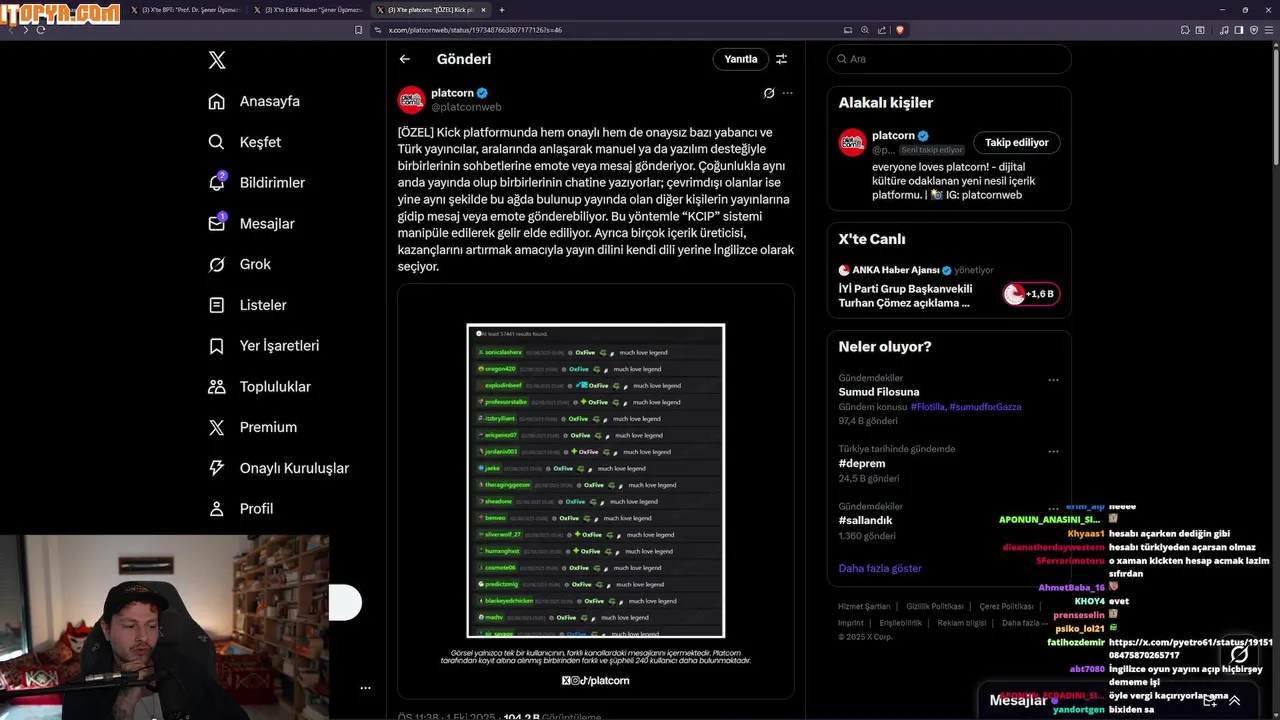Open Gizlilik Politikası link

(934, 606)
